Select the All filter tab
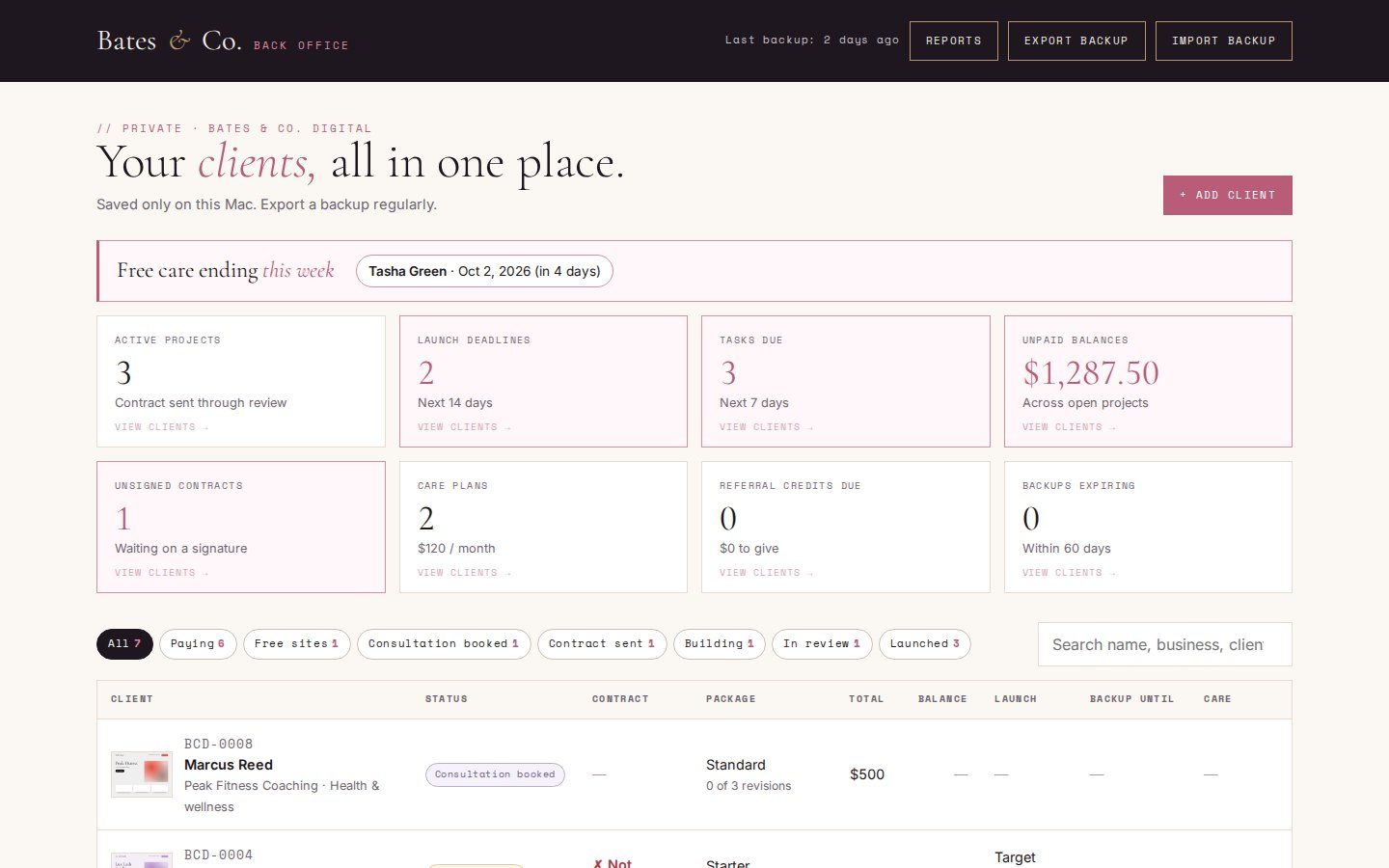 coord(124,644)
